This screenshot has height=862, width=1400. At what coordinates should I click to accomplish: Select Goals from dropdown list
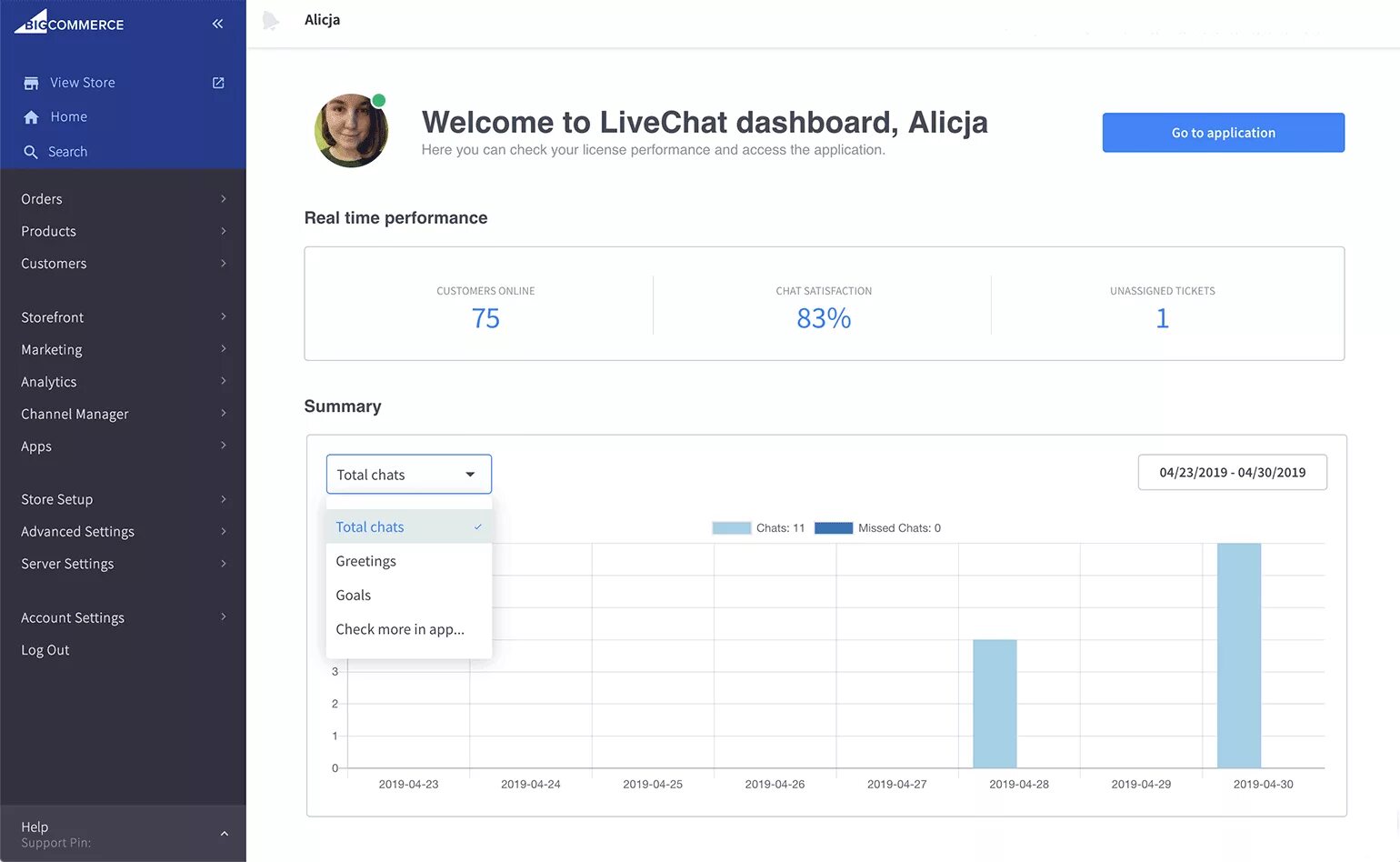pos(409,595)
